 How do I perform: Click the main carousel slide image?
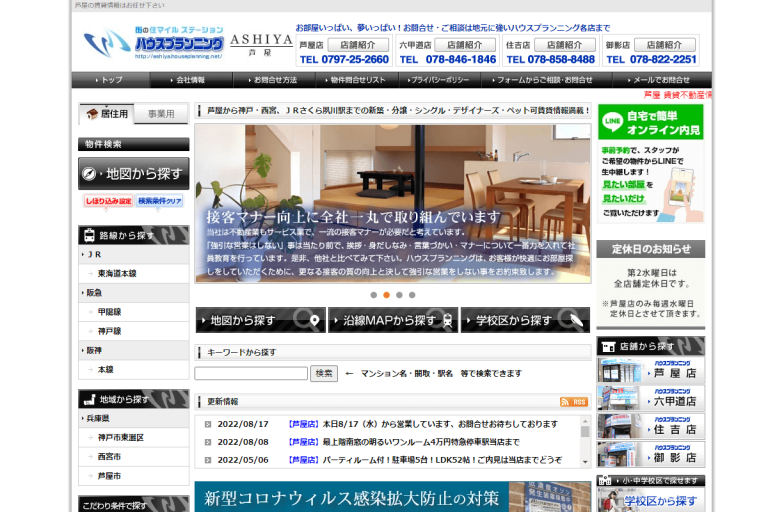pyautogui.click(x=393, y=203)
